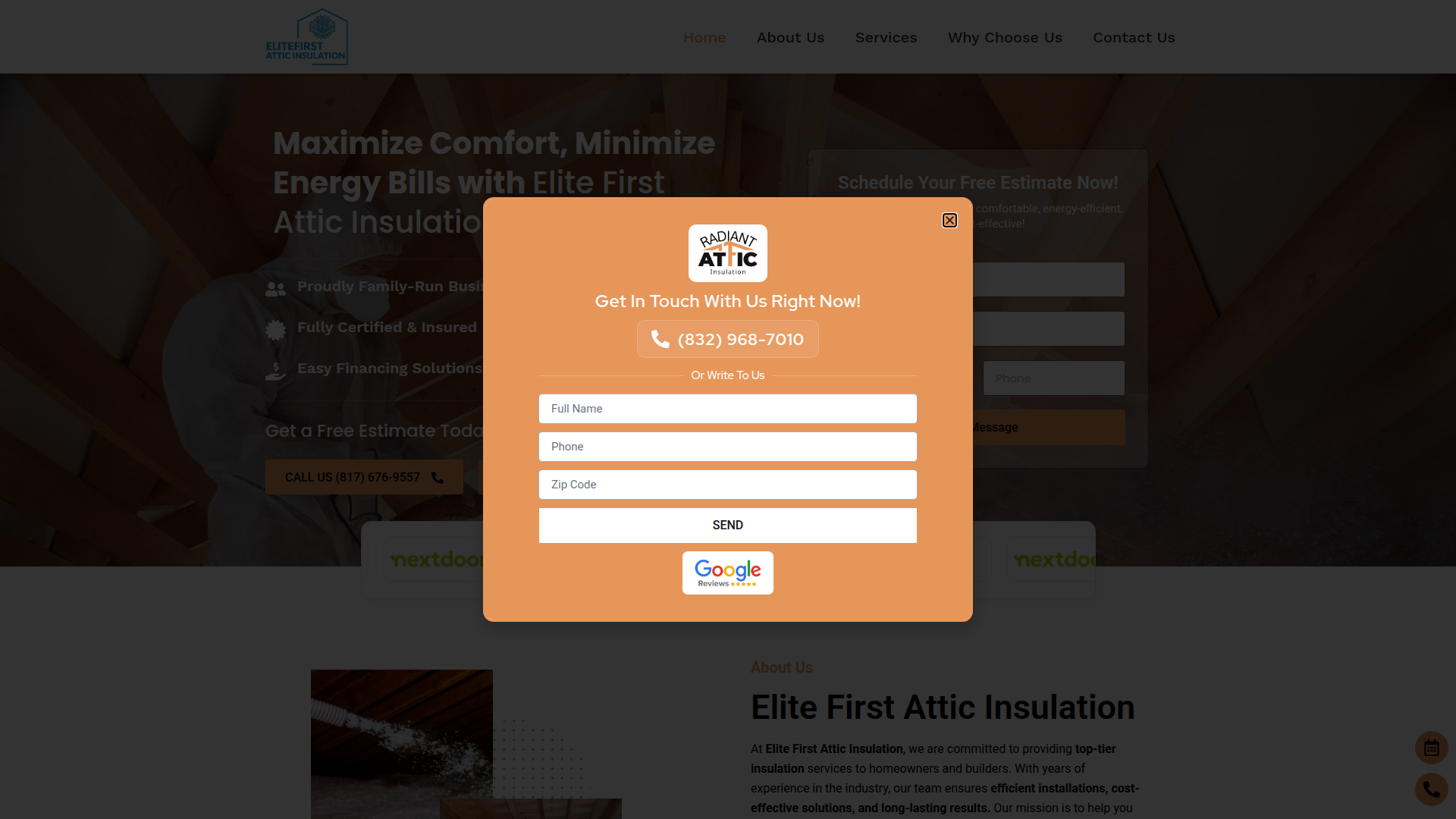Focus the Zip Code field
Image resolution: width=1456 pixels, height=819 pixels.
728,485
